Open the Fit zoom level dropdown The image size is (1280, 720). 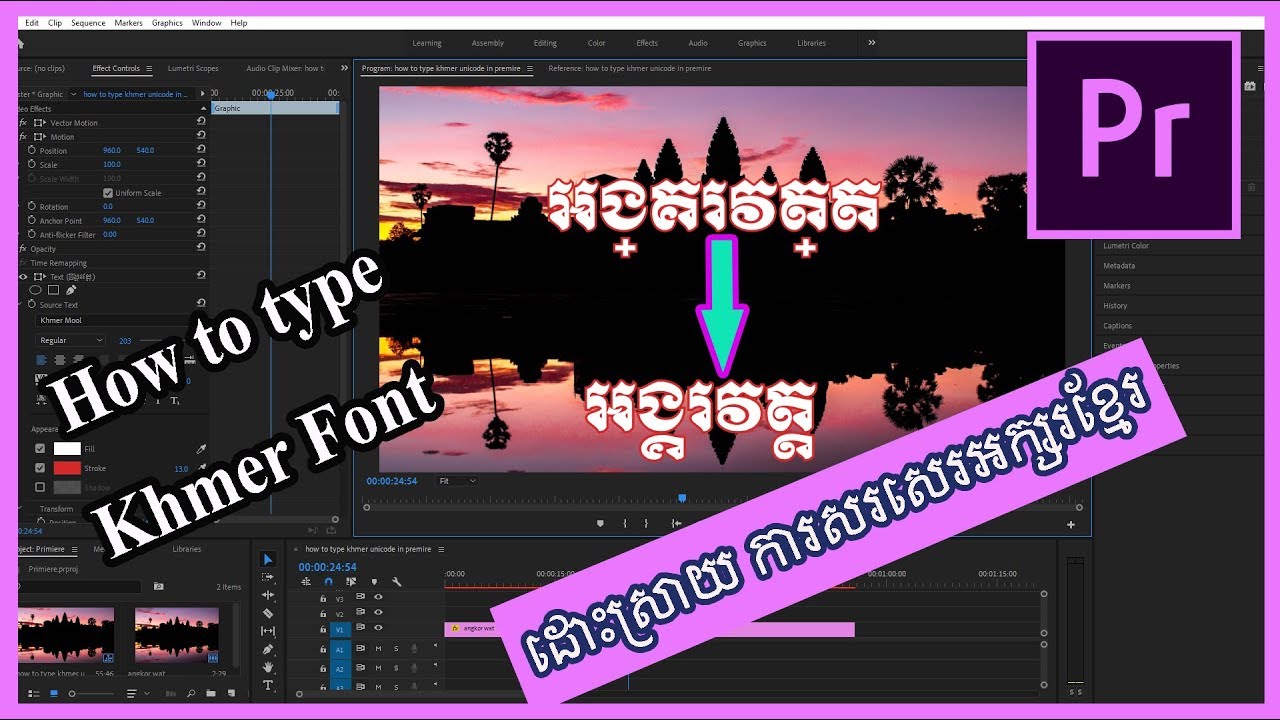pos(457,481)
